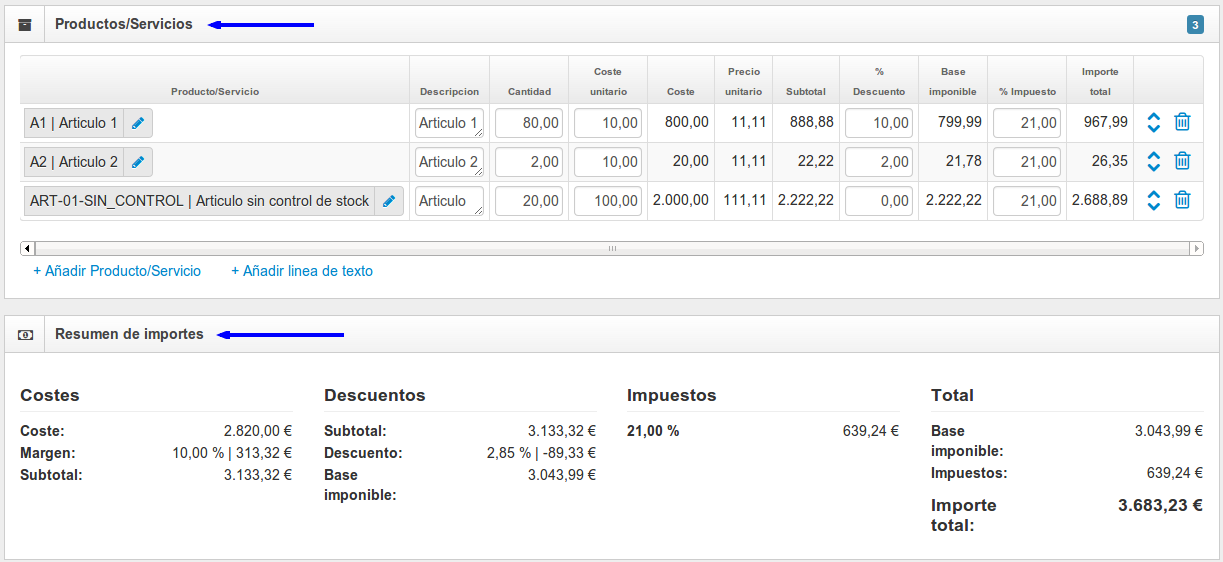The height and width of the screenshot is (562, 1223).
Task: Click quantity field showing 2,00 for Articulo 2
Action: point(529,162)
